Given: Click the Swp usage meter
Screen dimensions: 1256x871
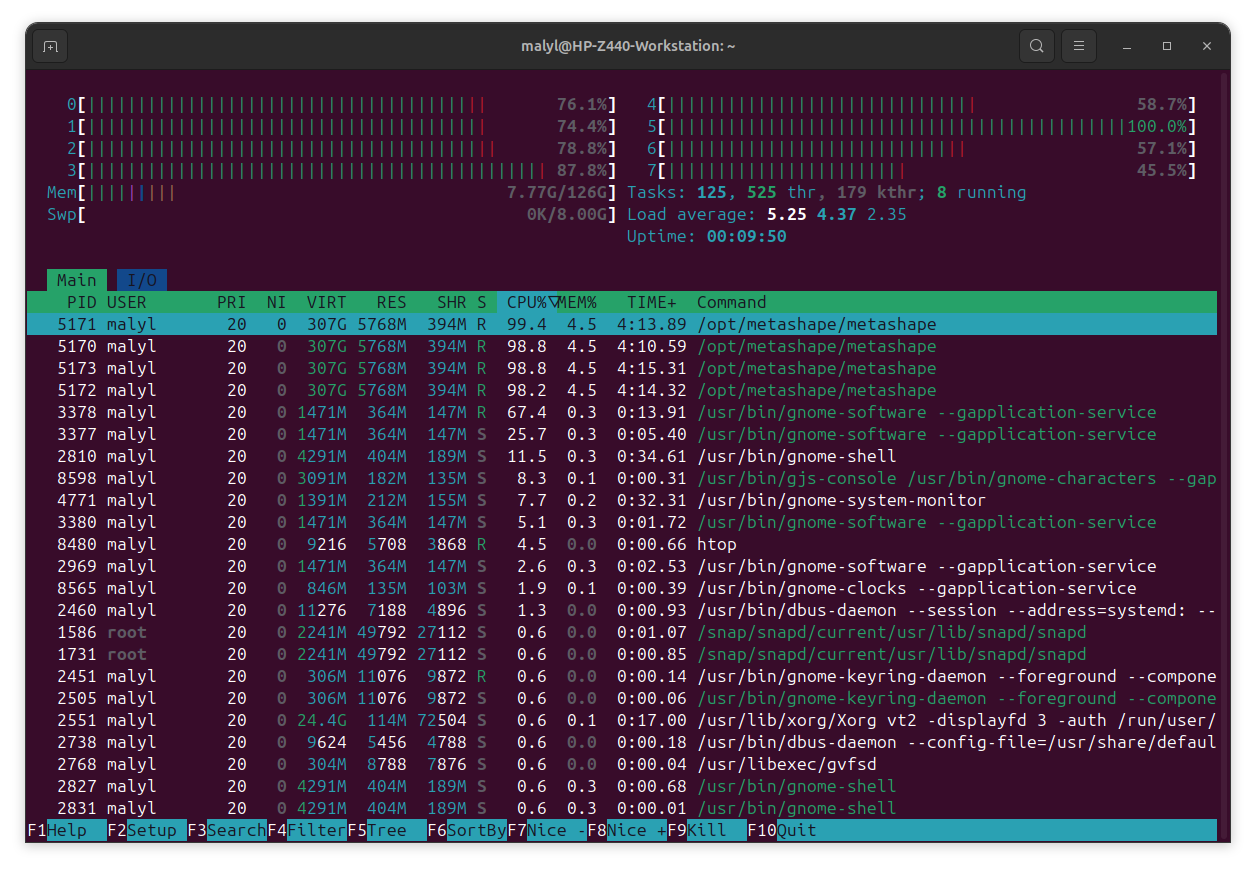Looking at the screenshot, I should pyautogui.click(x=332, y=214).
